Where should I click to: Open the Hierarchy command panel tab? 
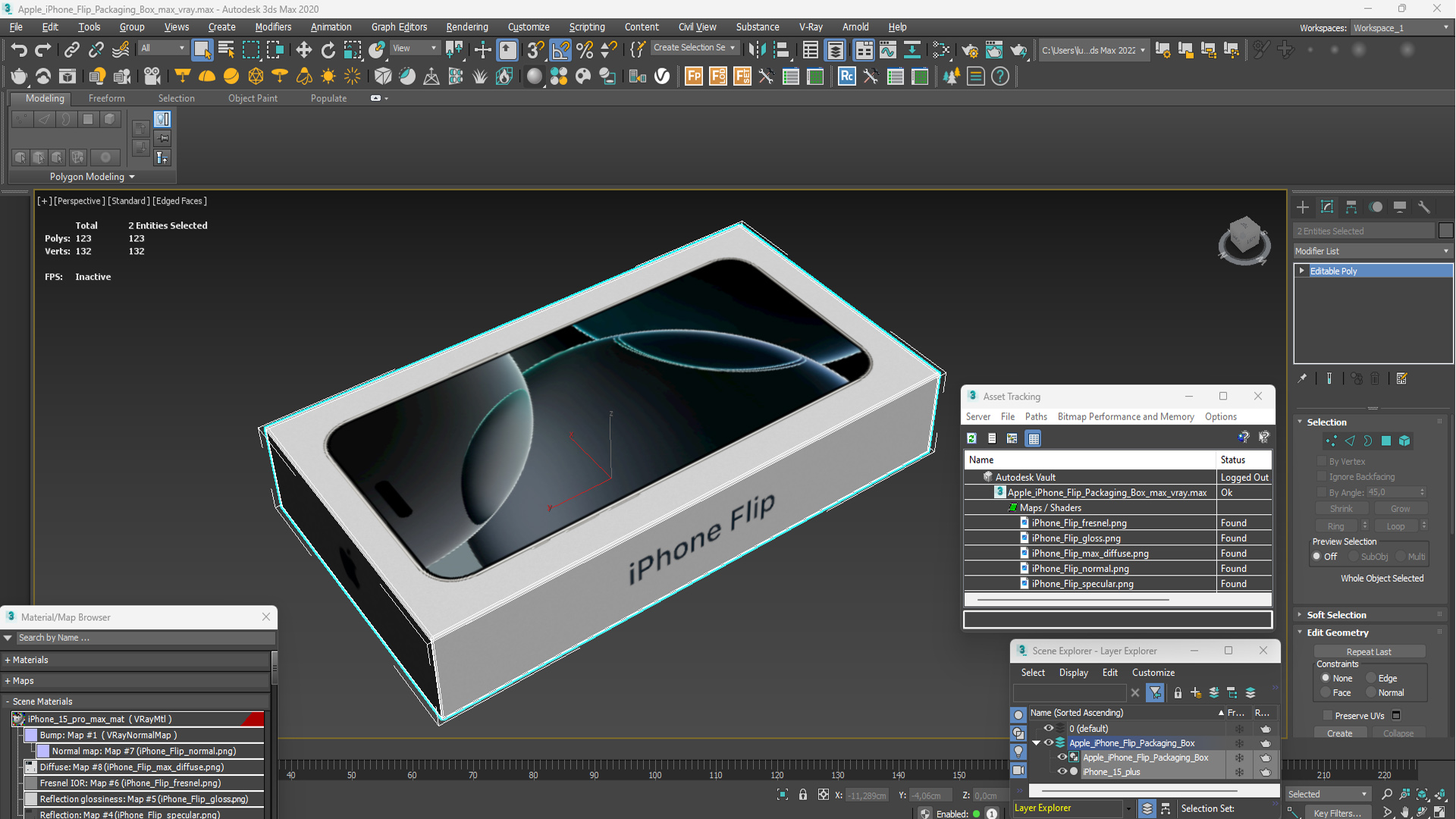pyautogui.click(x=1351, y=207)
